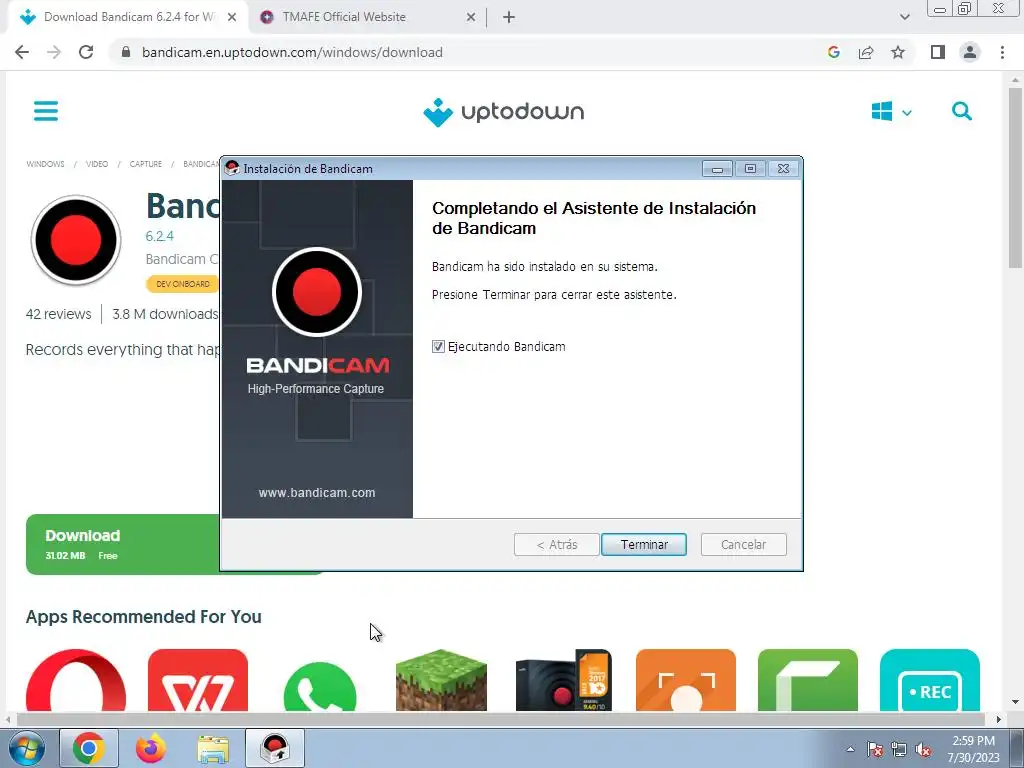Click the Cancelar button in the installer
The width and height of the screenshot is (1024, 768).
pyautogui.click(x=743, y=544)
